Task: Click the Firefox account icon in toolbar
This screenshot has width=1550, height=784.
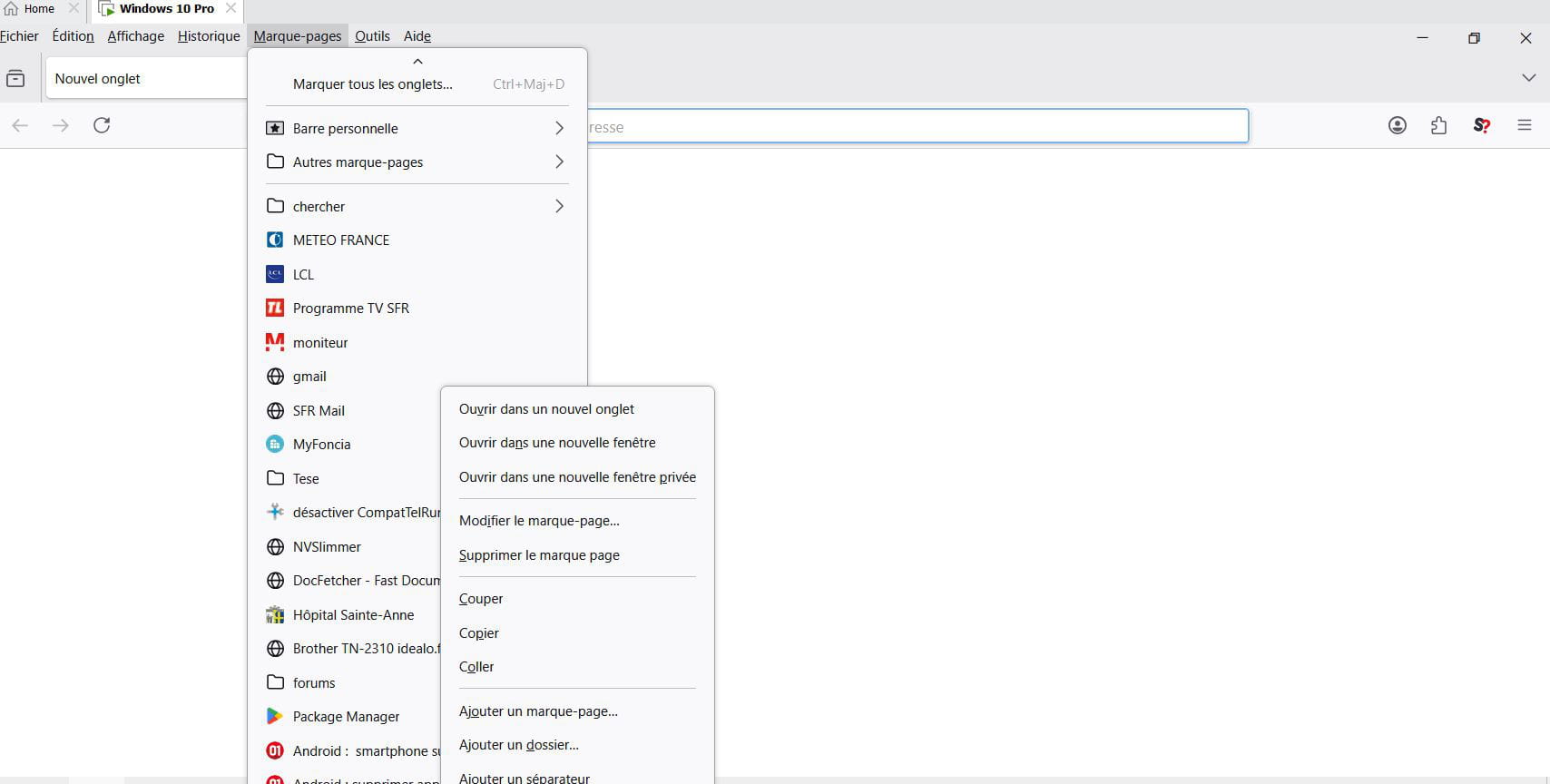Action: point(1397,125)
